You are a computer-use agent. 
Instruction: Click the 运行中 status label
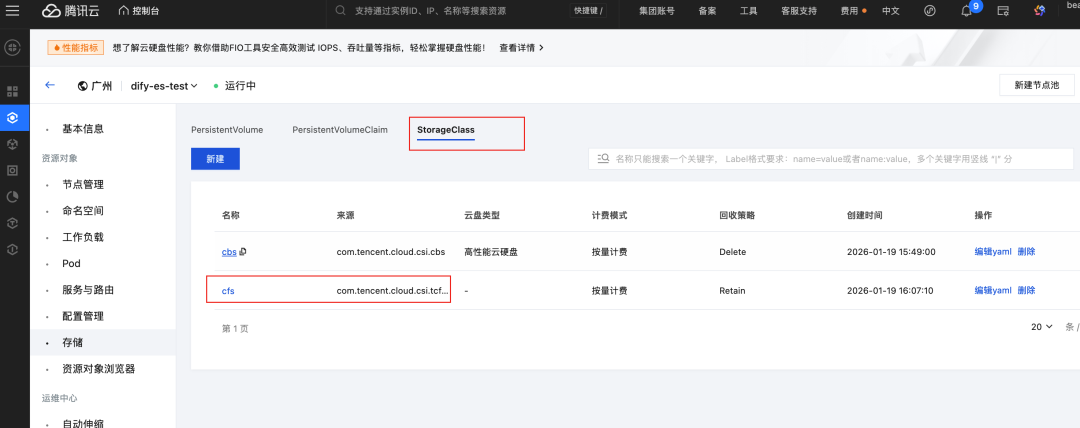coord(240,86)
